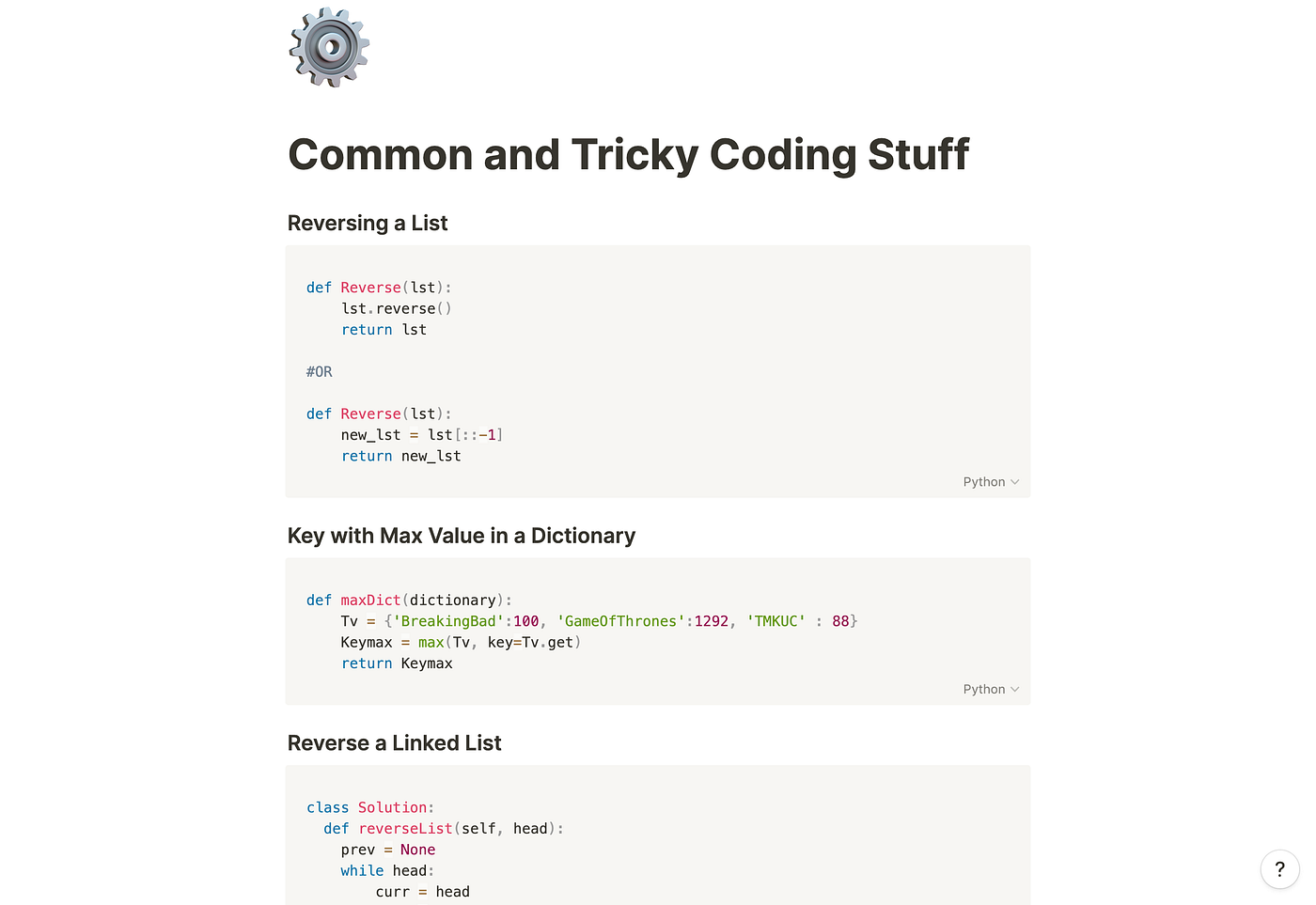This screenshot has width=1316, height=905.
Task: Select the Reverse a Linked List heading
Action: [395, 743]
